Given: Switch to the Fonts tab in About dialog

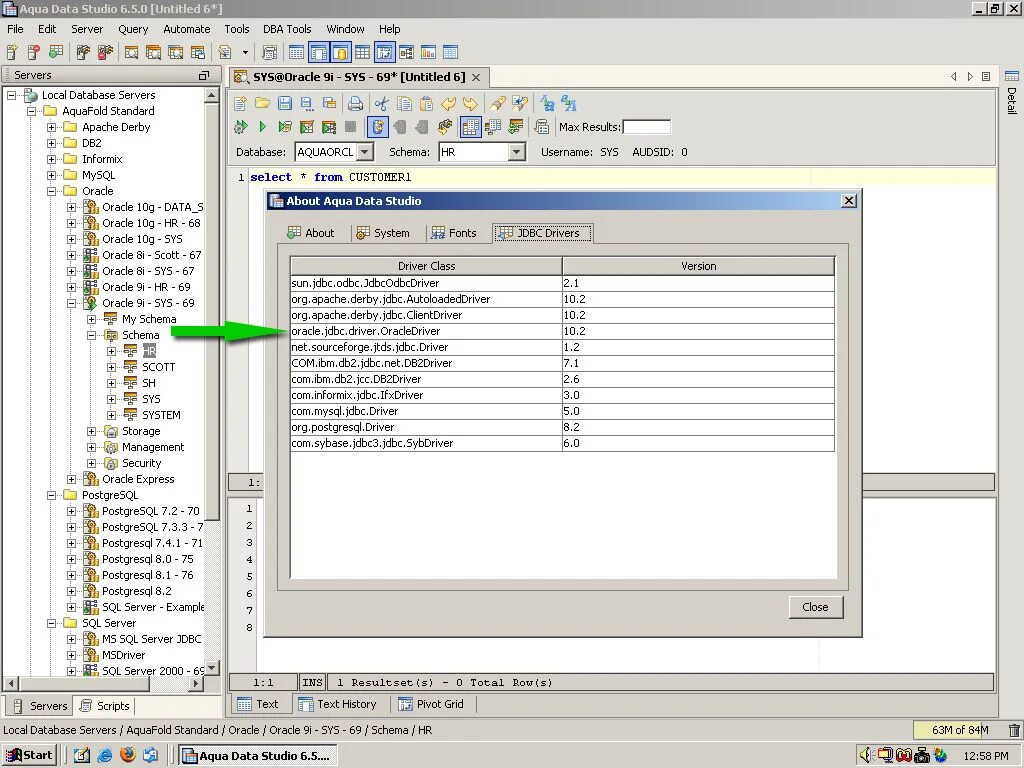Looking at the screenshot, I should pyautogui.click(x=454, y=233).
